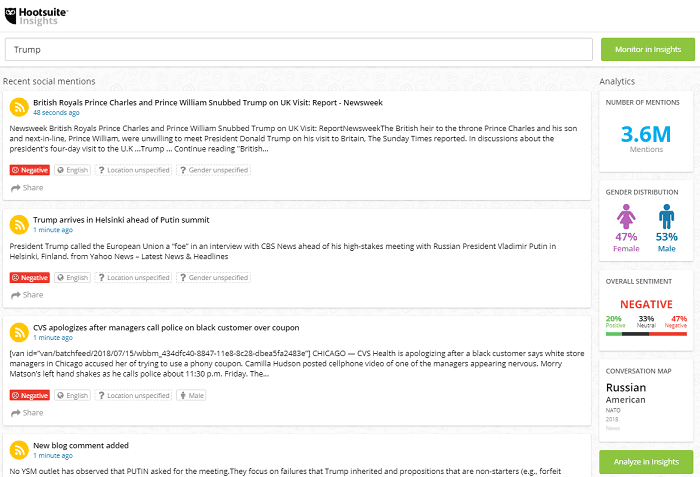Click the Monitor in Insights button

[647, 49]
